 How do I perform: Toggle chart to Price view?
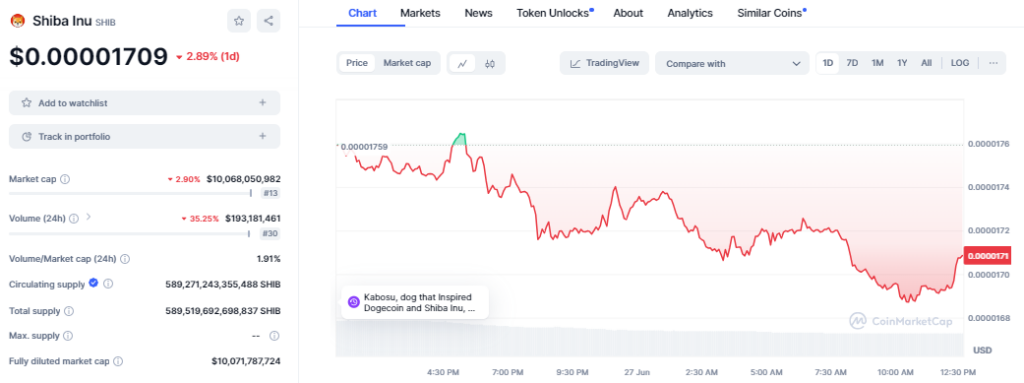pos(357,63)
